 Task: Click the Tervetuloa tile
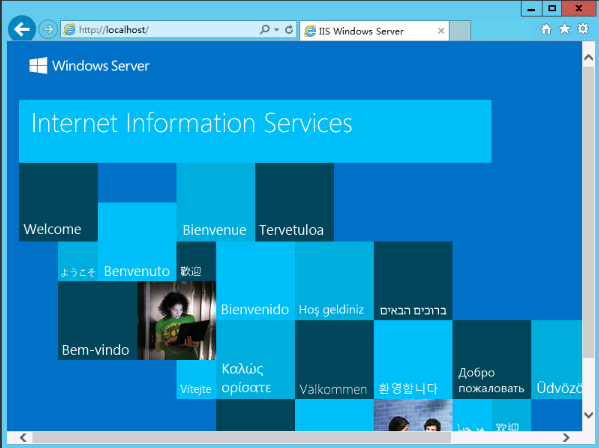tap(295, 202)
